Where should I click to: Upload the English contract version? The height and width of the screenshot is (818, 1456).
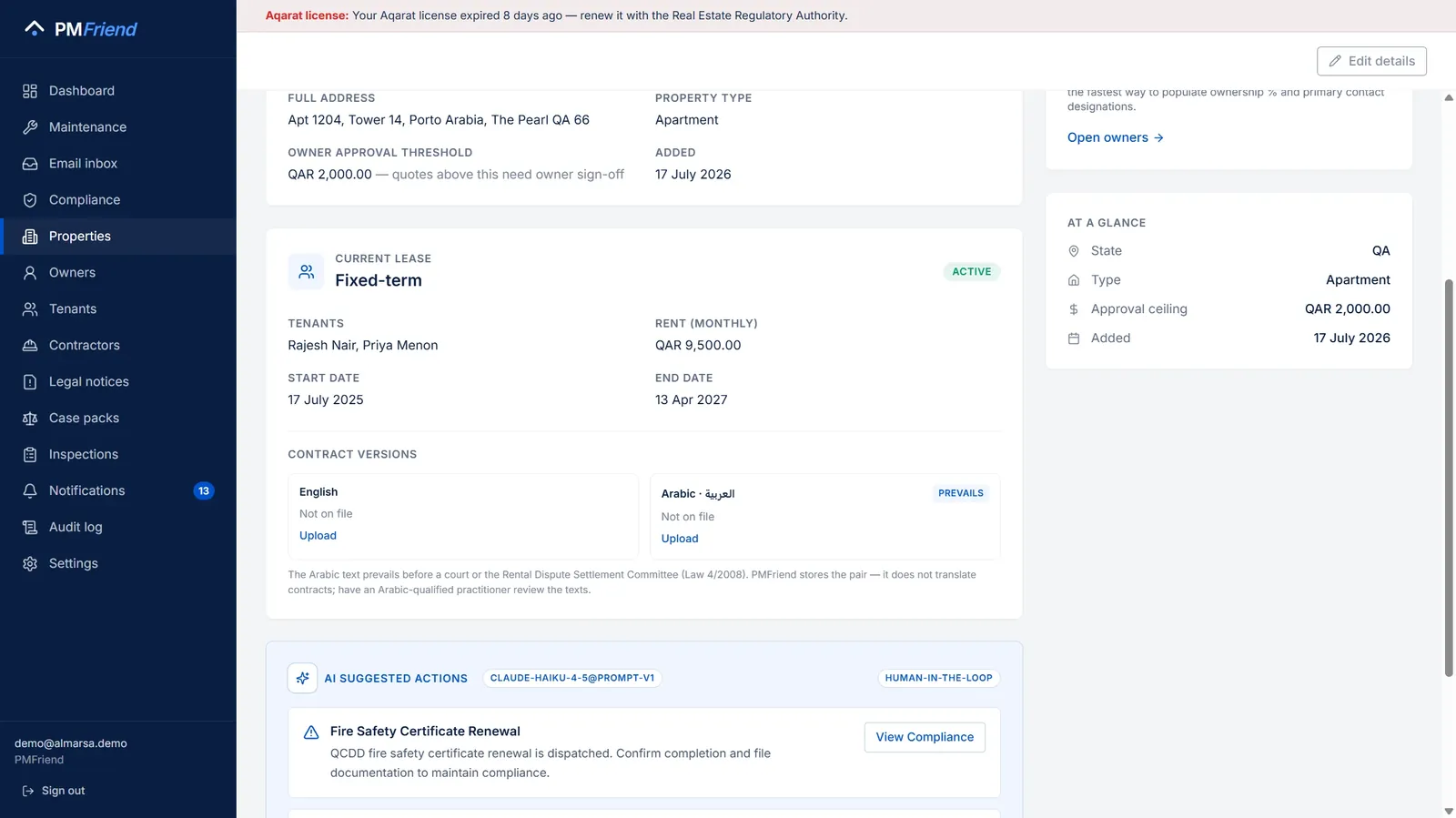pyautogui.click(x=318, y=536)
